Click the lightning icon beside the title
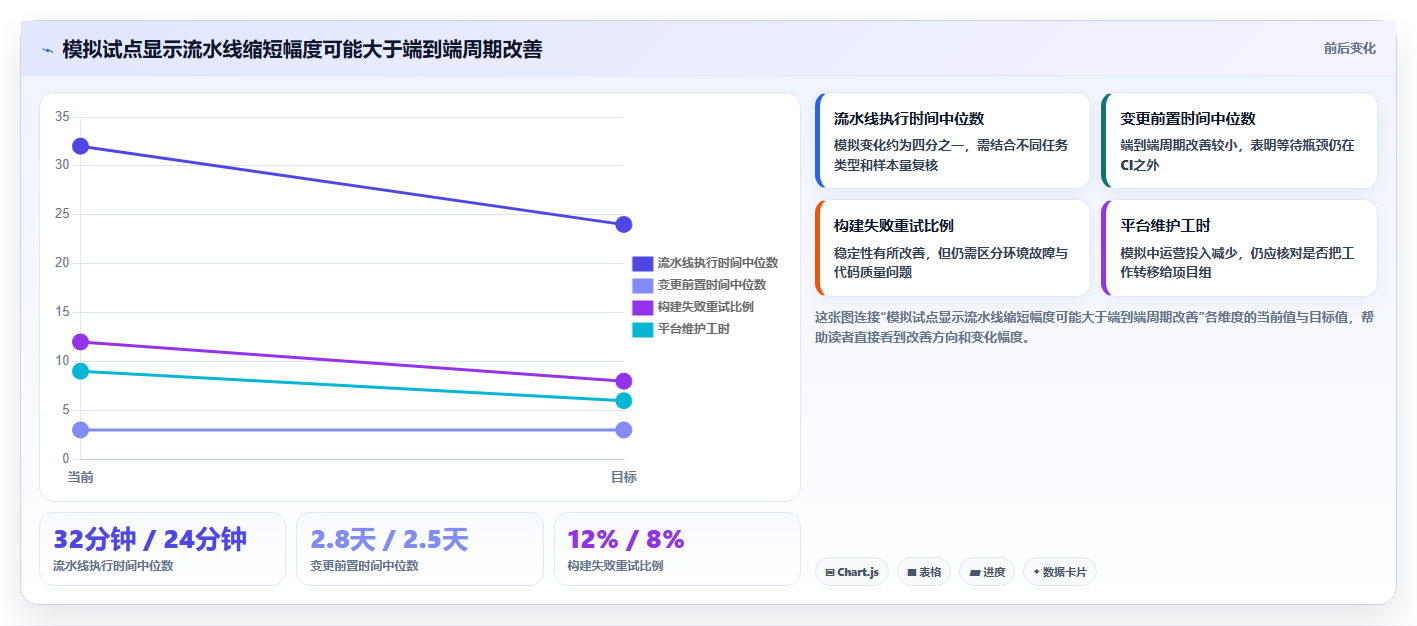Viewport: 1417px width, 626px height. (x=47, y=50)
